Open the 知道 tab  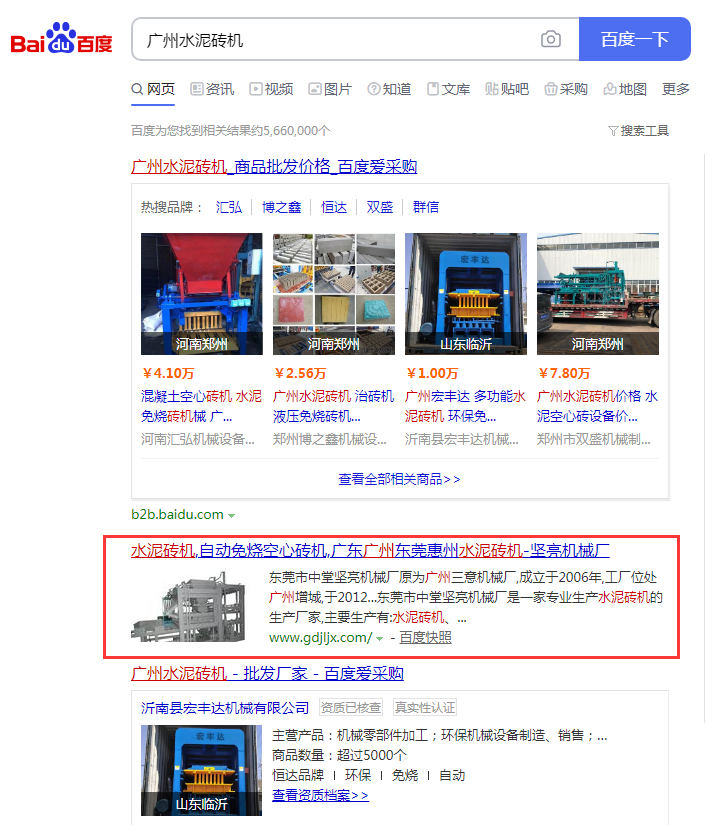tap(389, 89)
